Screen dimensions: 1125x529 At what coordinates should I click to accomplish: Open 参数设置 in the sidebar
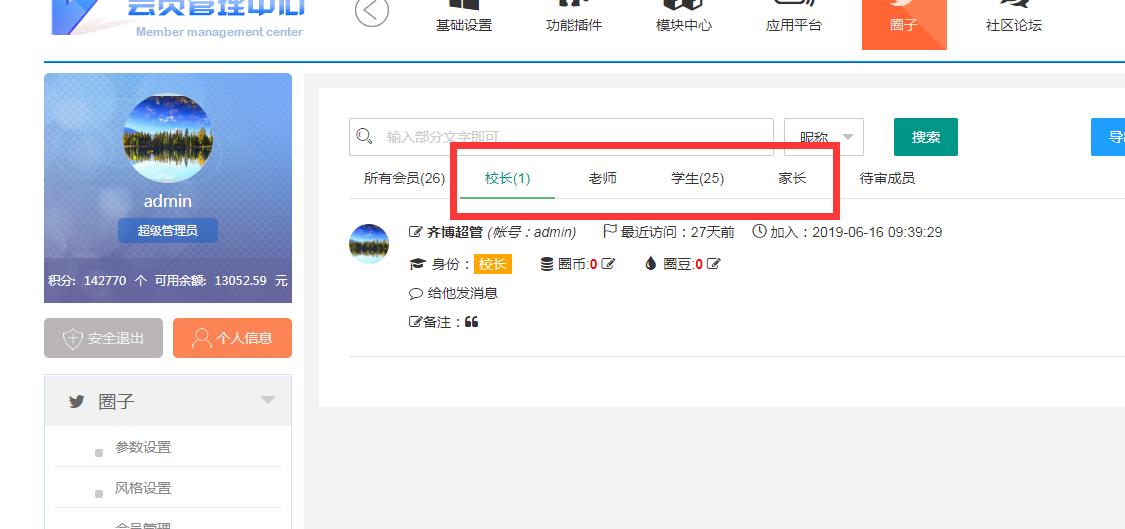point(143,447)
